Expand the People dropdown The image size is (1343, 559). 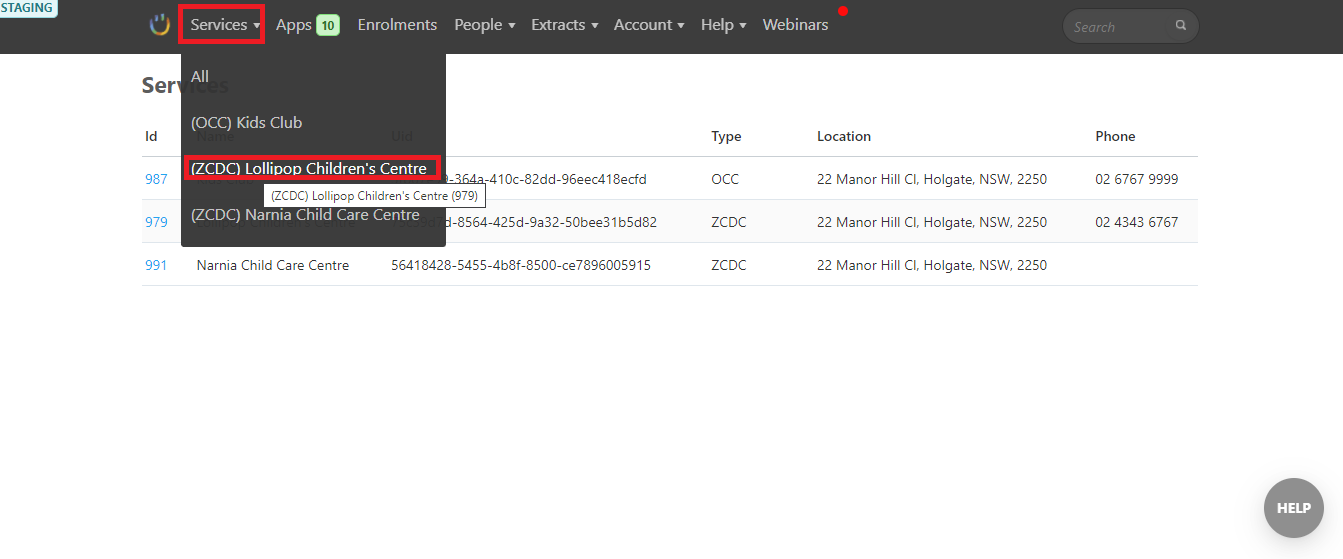(x=484, y=25)
